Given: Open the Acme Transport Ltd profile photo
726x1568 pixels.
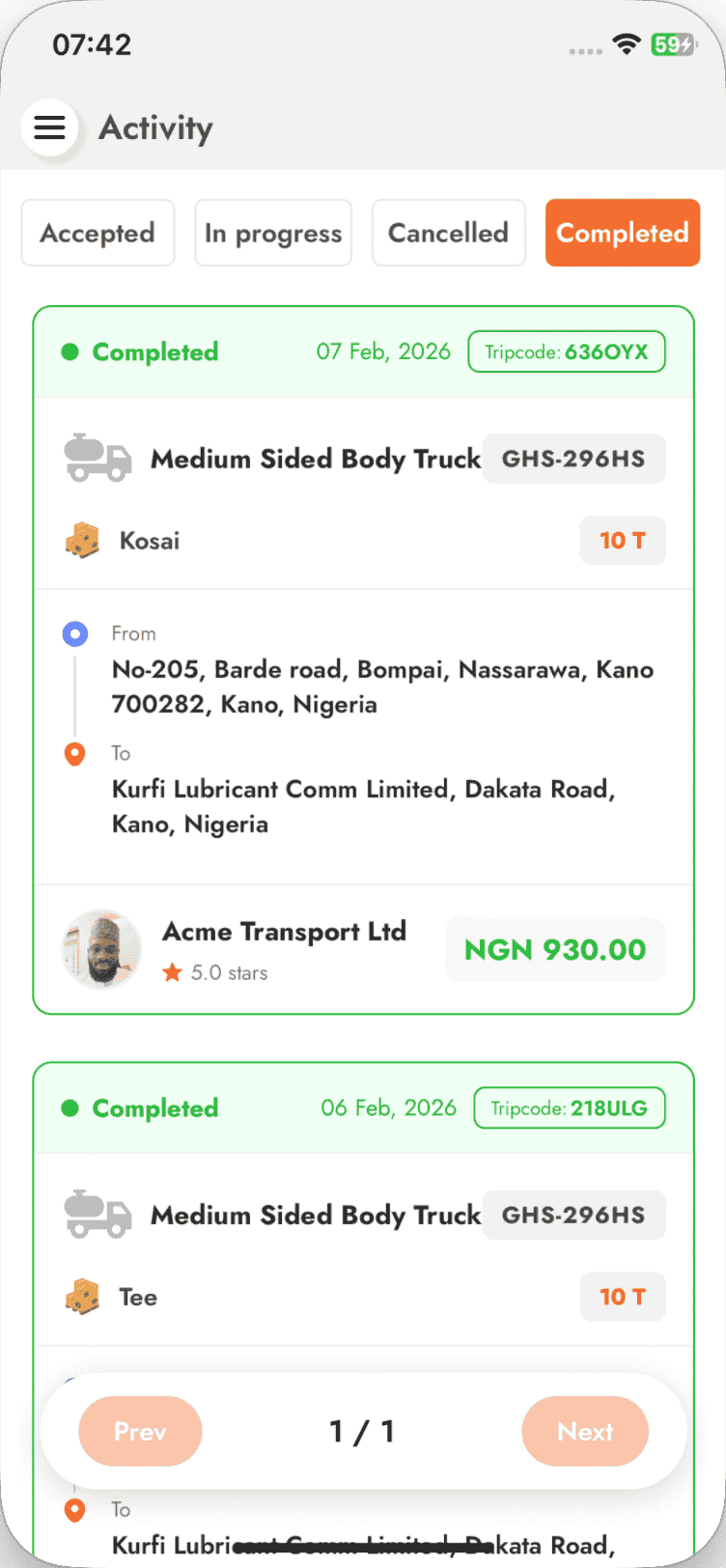Looking at the screenshot, I should click(101, 949).
